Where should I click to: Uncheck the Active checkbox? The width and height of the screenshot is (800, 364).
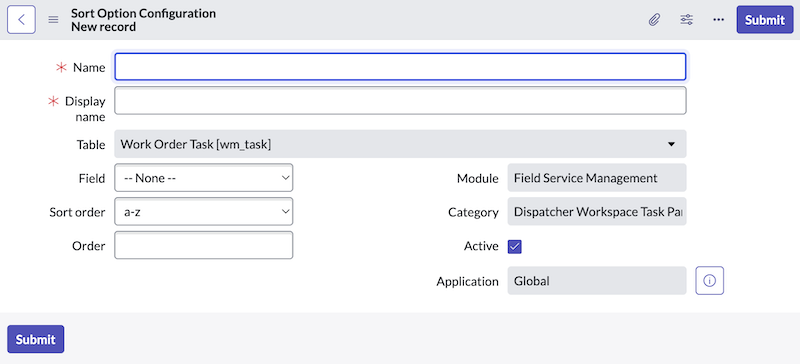click(x=514, y=247)
